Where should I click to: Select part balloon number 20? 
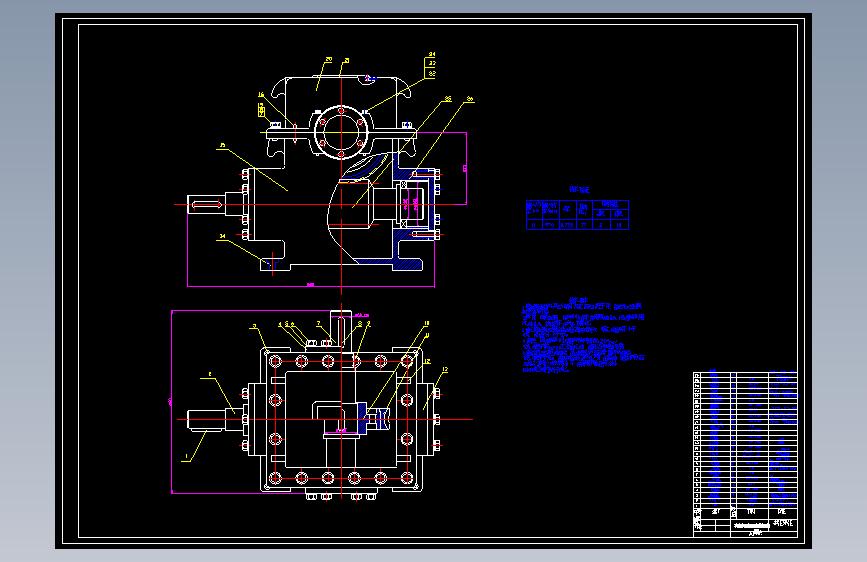[328, 59]
